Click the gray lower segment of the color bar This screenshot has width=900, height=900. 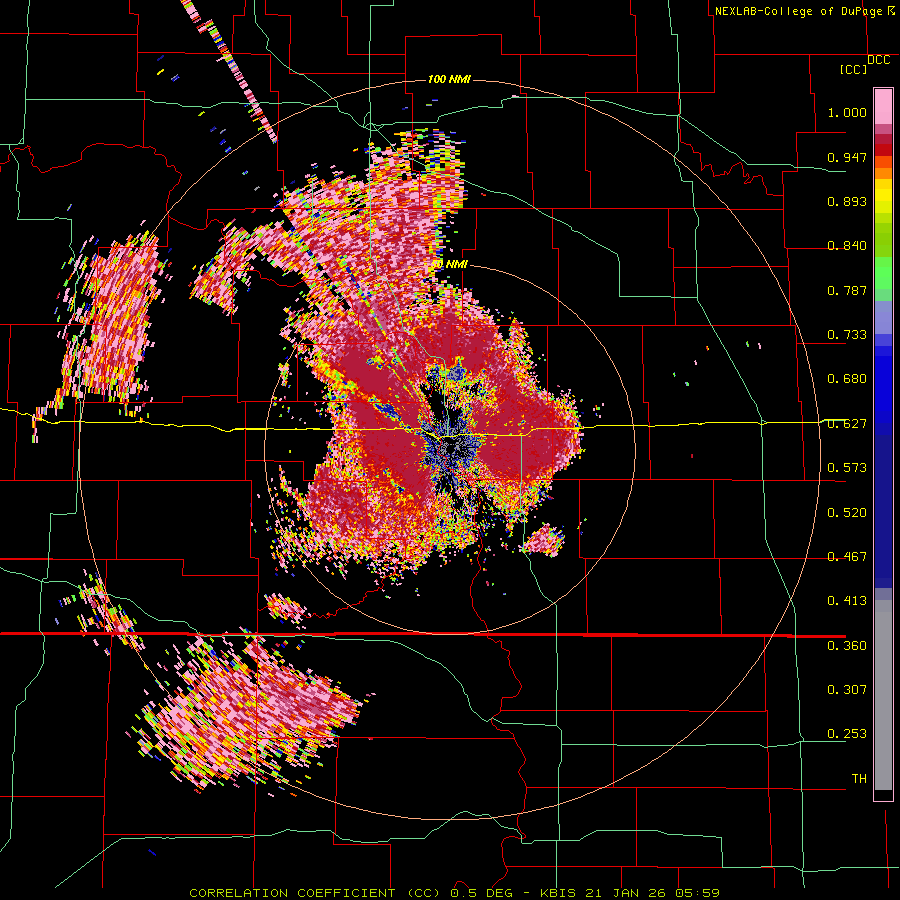click(x=883, y=695)
